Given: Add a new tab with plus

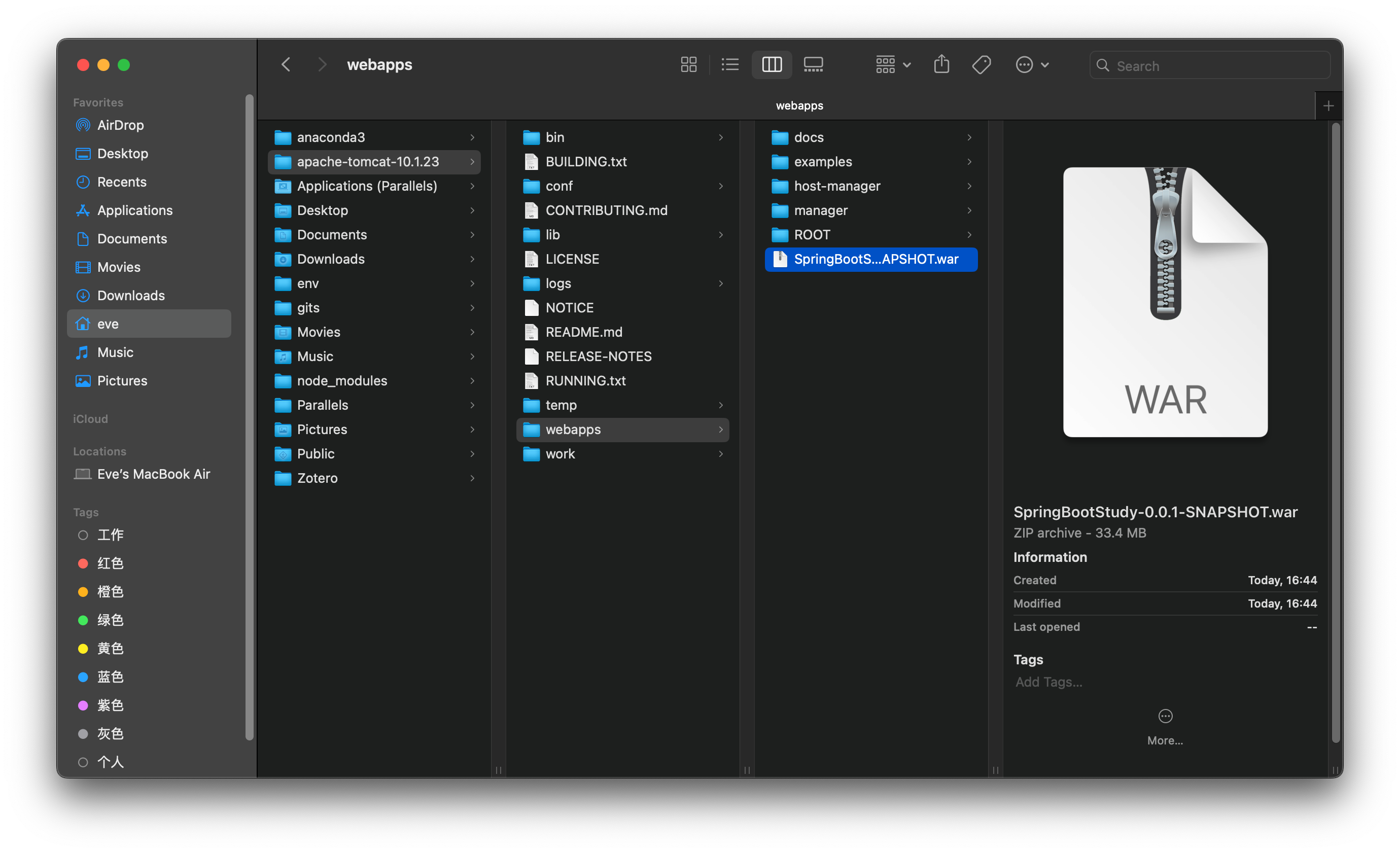Looking at the screenshot, I should [1328, 106].
